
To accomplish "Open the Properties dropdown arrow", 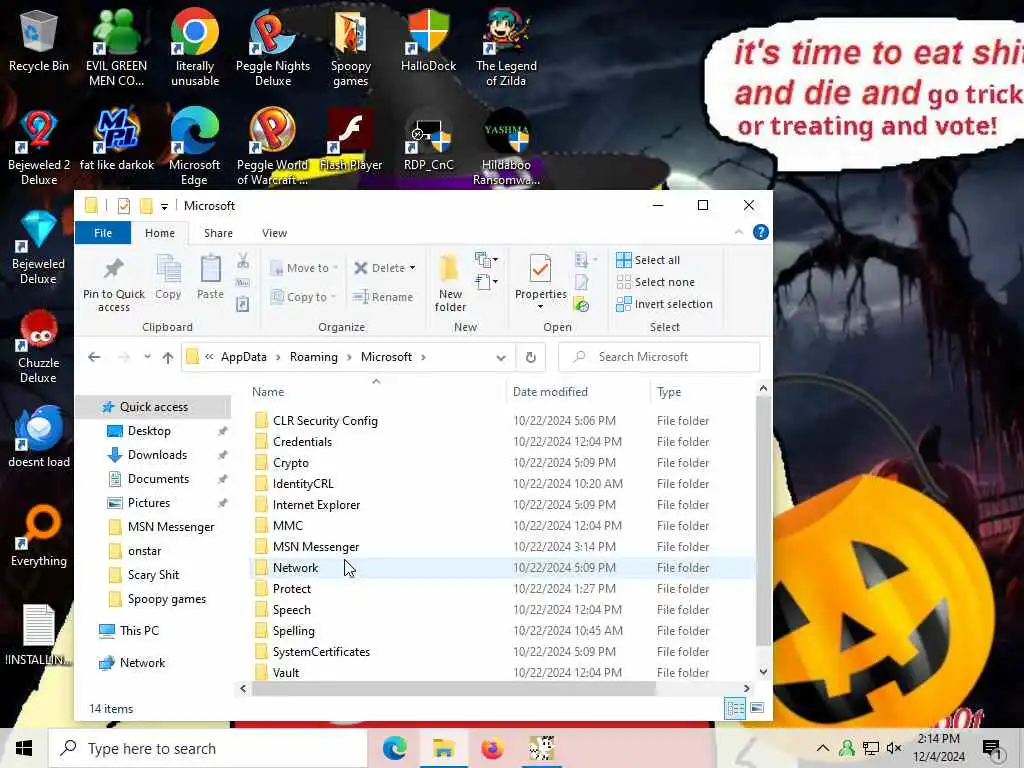I will pyautogui.click(x=540, y=306).
